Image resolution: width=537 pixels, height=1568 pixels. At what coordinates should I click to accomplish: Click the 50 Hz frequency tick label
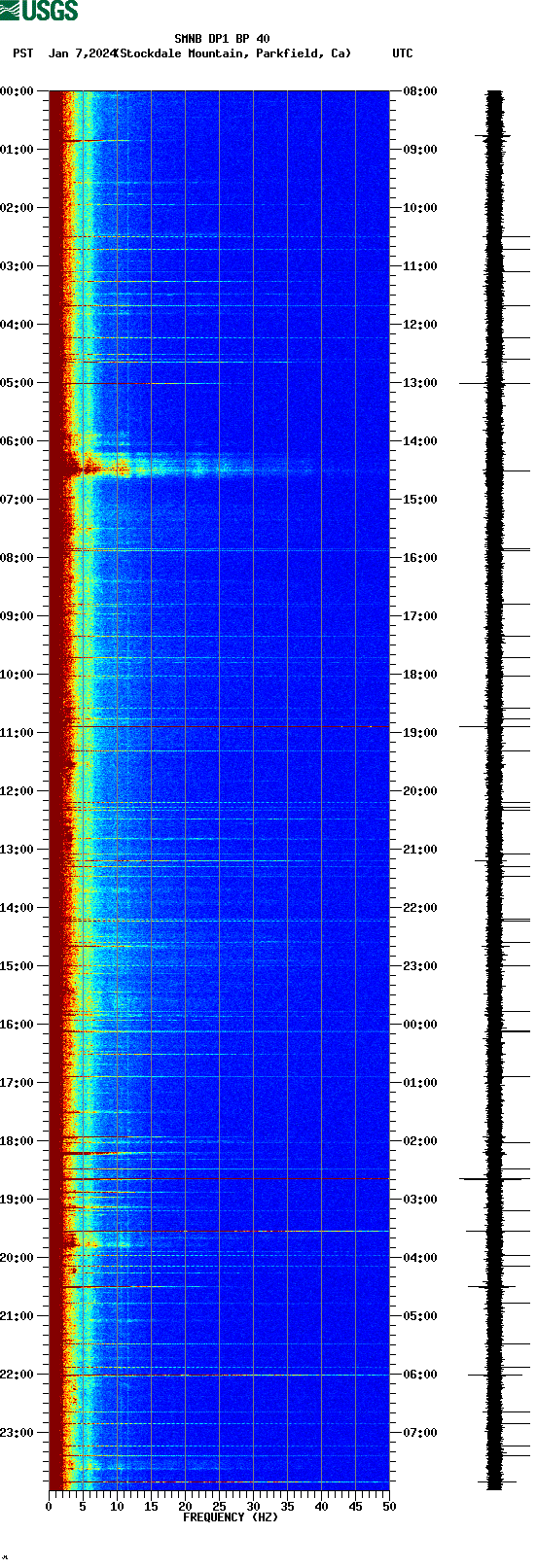[389, 1507]
